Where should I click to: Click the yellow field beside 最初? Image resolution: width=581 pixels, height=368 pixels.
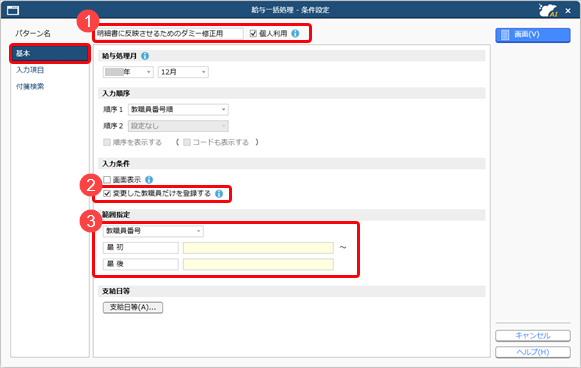point(258,248)
